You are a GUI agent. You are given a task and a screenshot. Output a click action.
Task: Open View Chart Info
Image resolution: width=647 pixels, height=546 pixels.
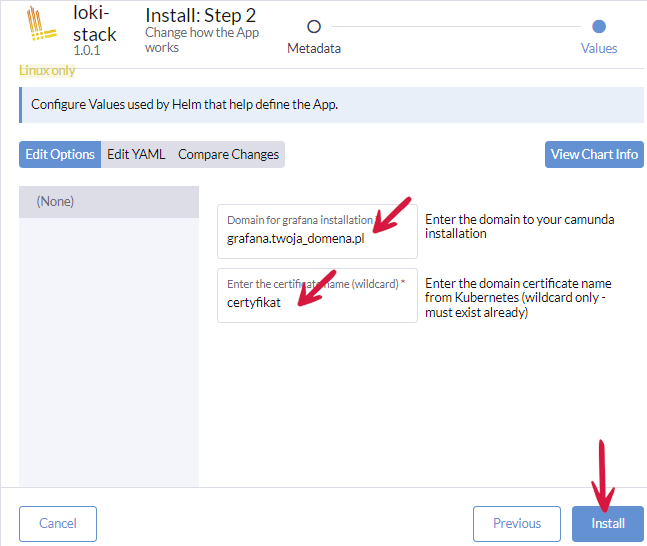click(x=594, y=154)
